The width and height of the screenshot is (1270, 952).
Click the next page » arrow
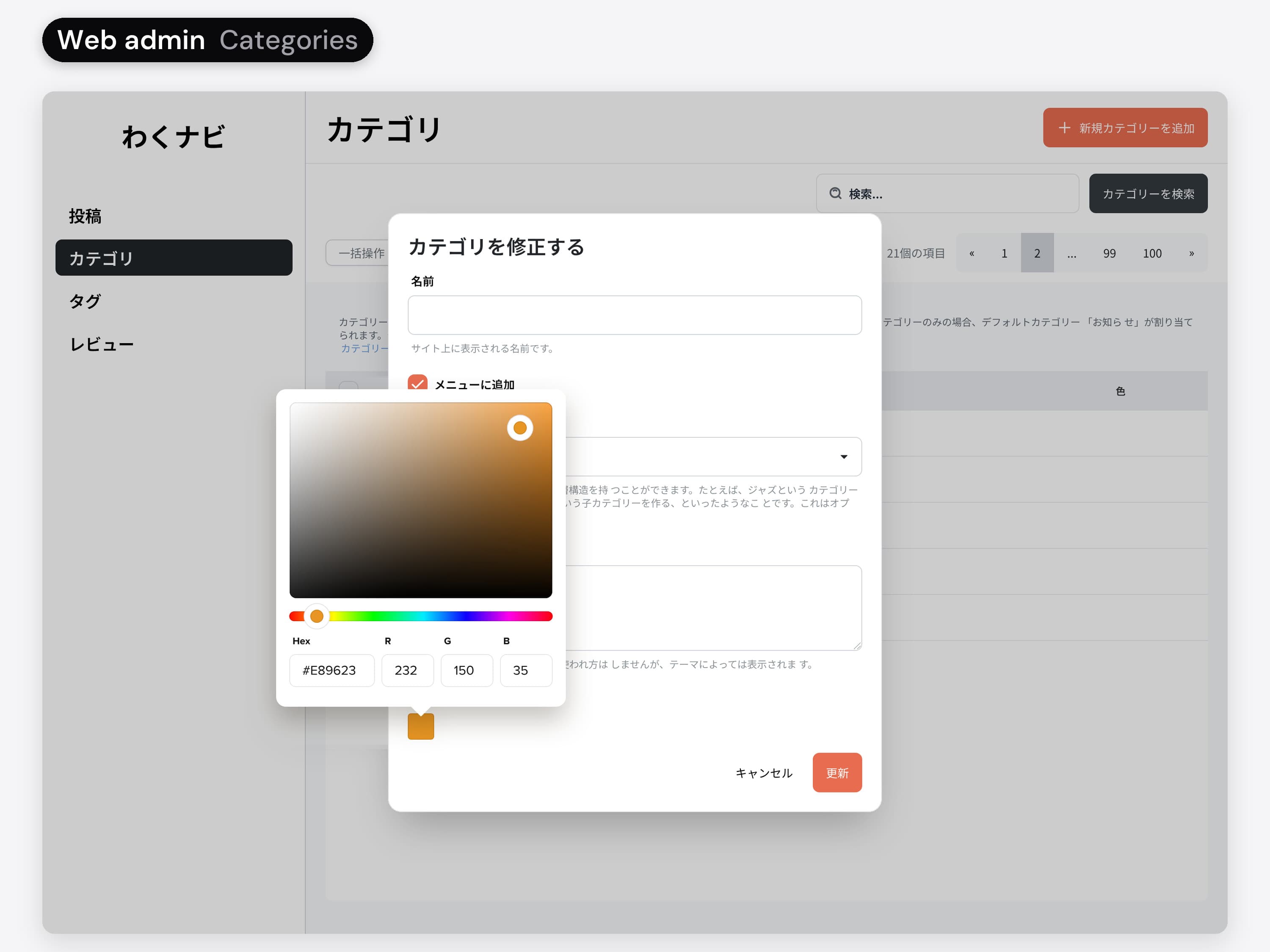click(1191, 253)
